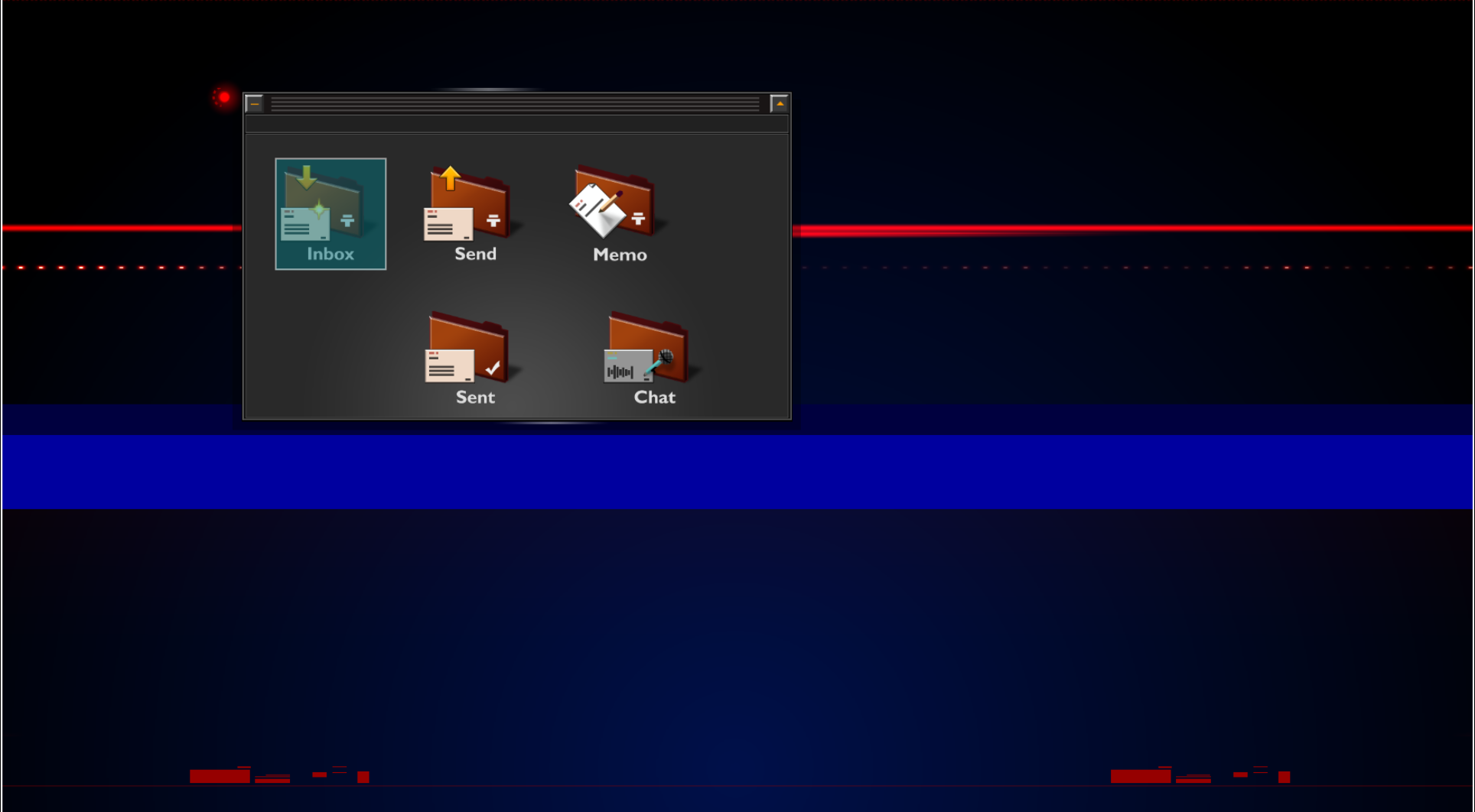
Task: Click the striped window title bar
Action: coord(516,103)
